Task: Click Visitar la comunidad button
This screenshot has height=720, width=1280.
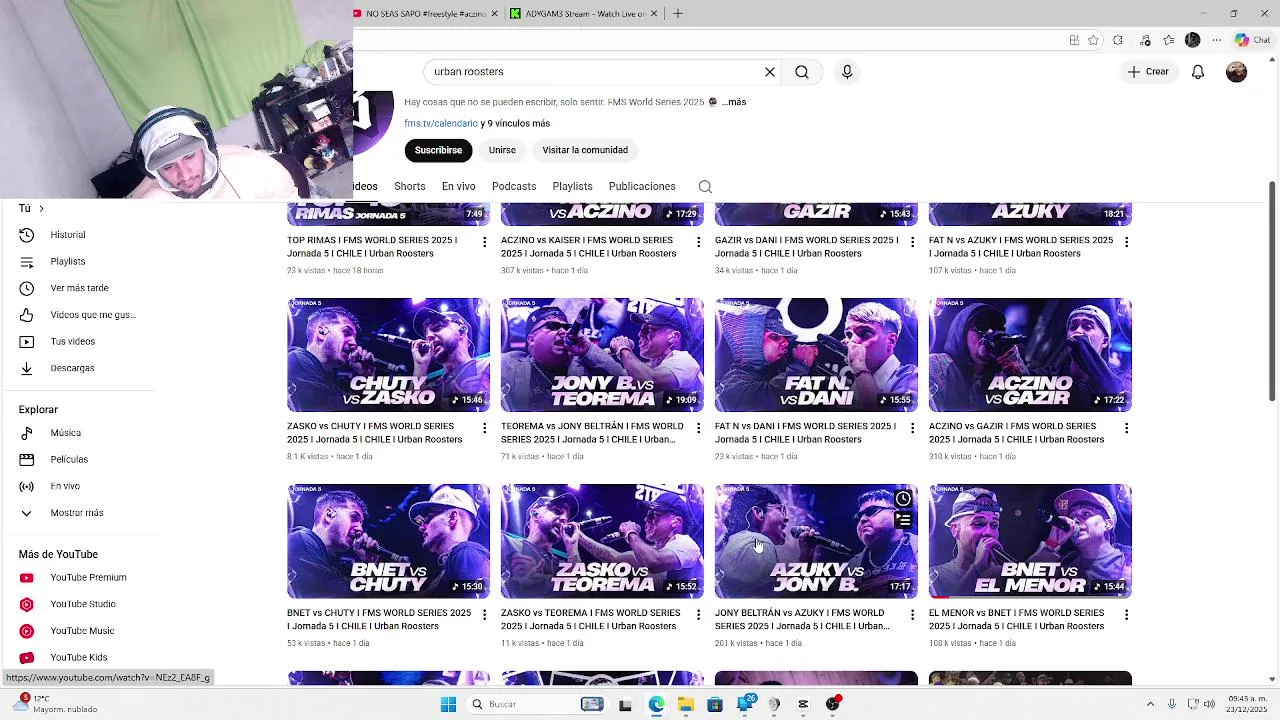Action: coord(585,150)
